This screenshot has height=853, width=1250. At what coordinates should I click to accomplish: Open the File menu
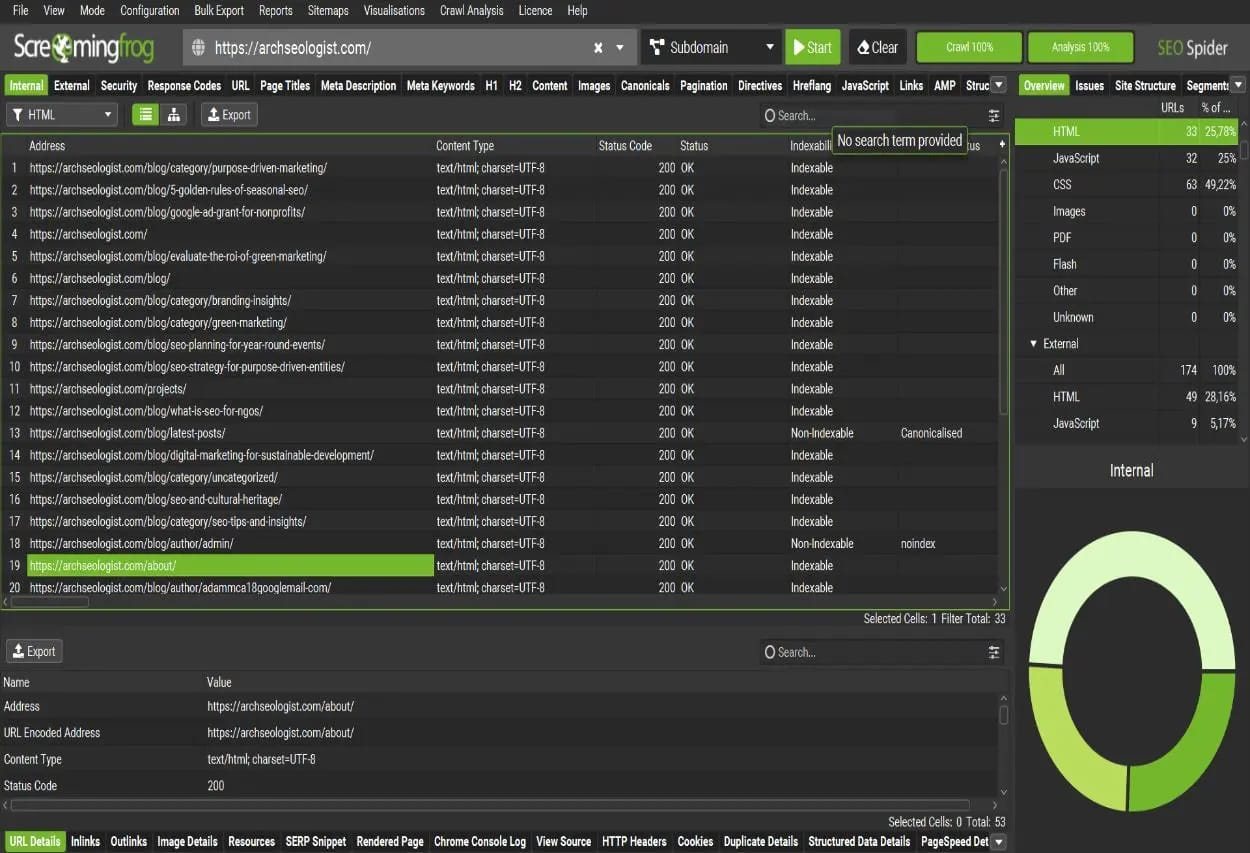coord(20,10)
